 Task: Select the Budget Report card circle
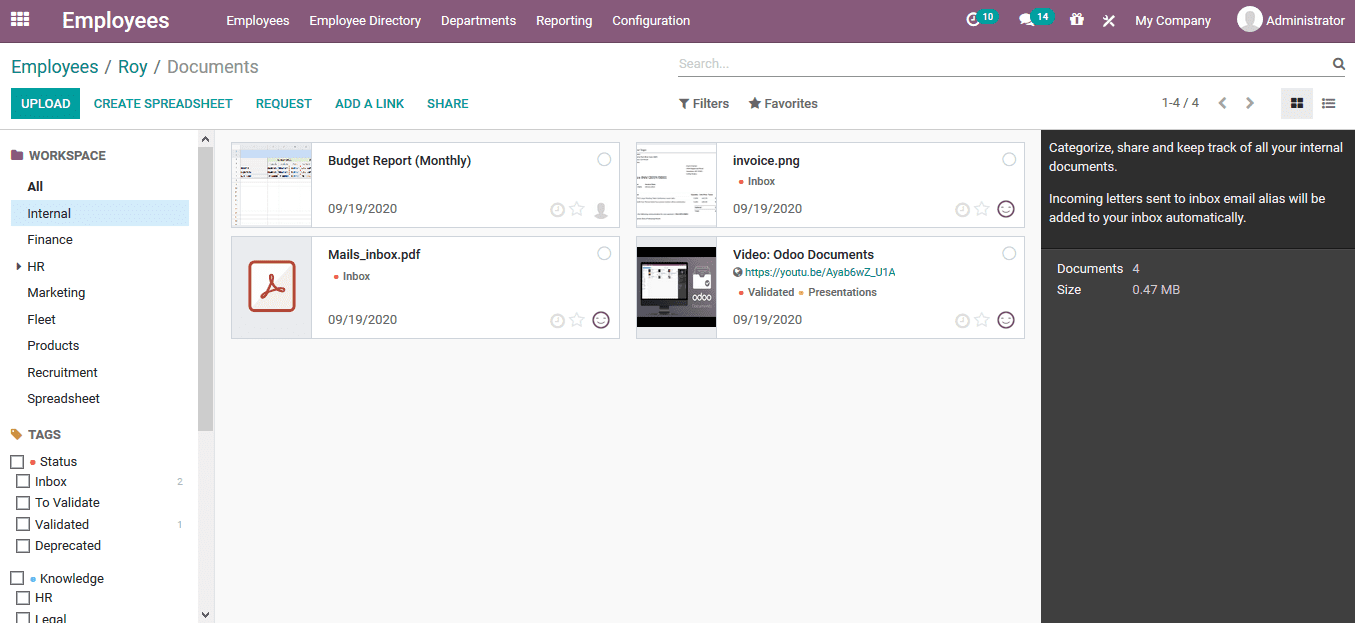point(604,158)
